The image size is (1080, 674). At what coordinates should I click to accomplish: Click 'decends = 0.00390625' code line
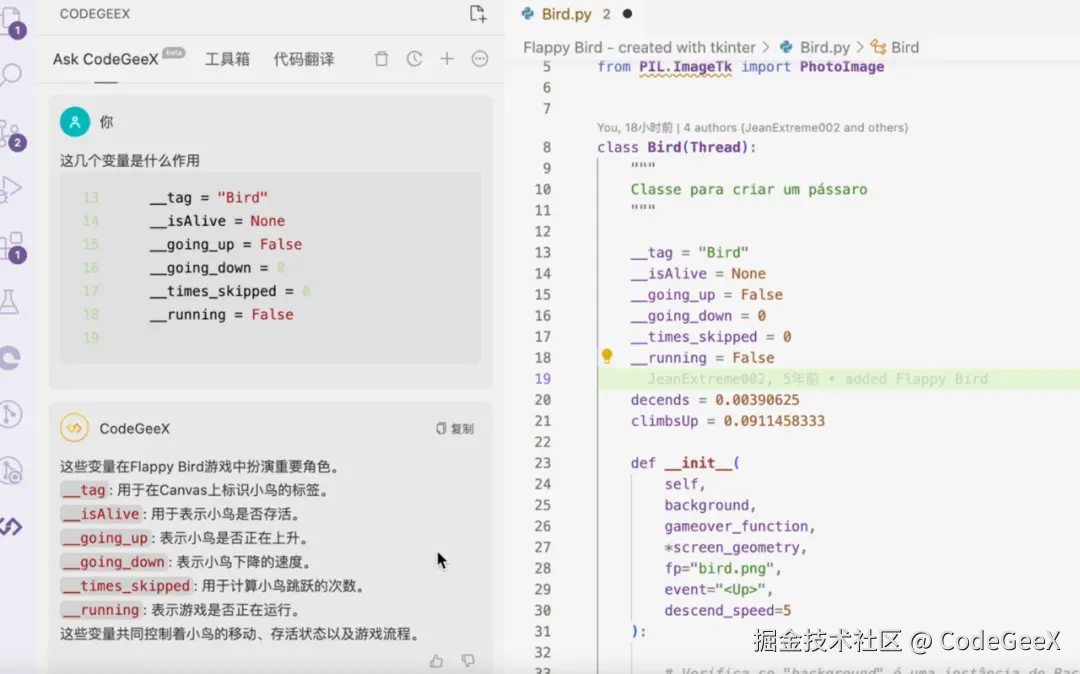tap(715, 400)
